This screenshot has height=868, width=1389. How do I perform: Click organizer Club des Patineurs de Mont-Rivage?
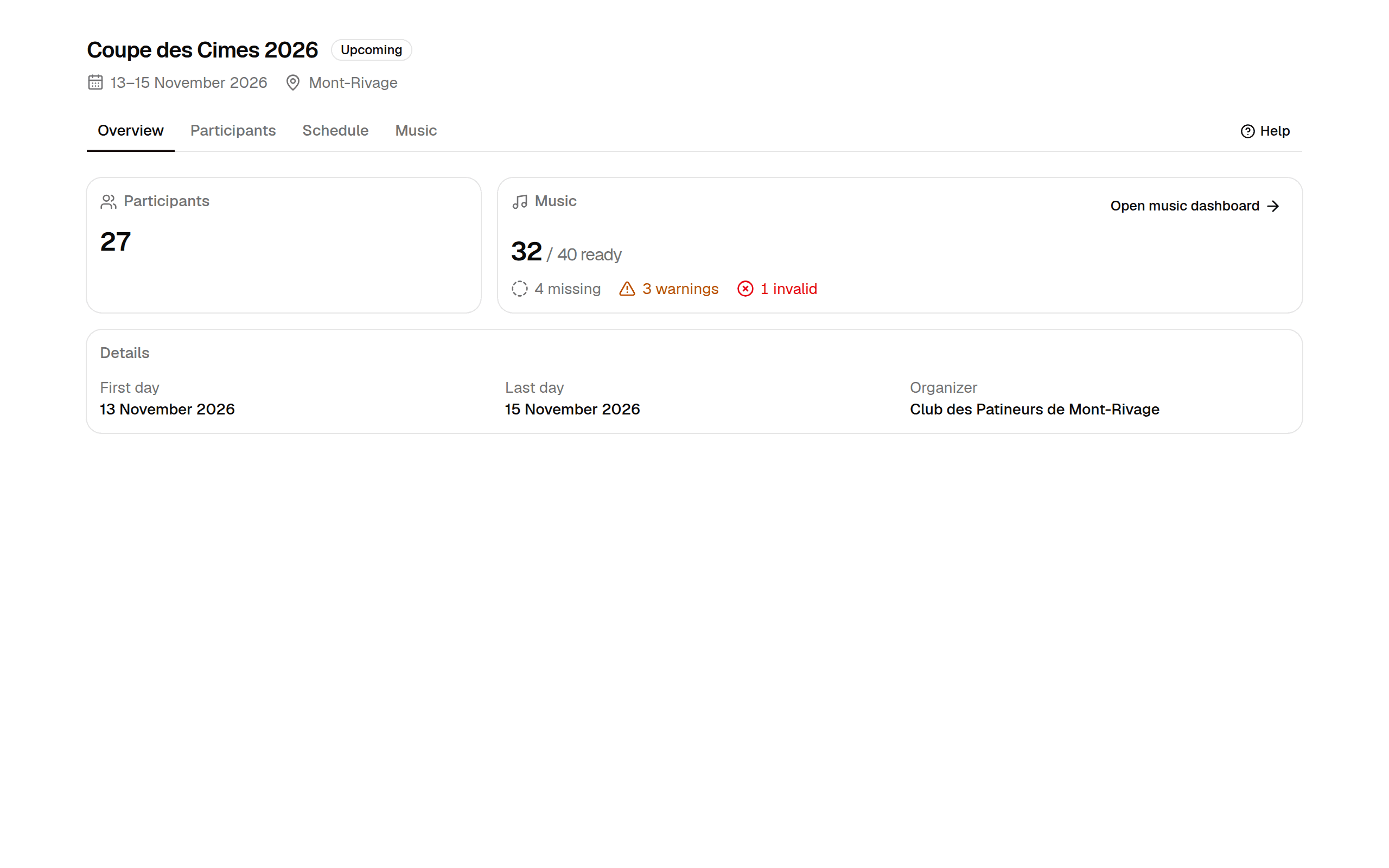pyautogui.click(x=1034, y=409)
